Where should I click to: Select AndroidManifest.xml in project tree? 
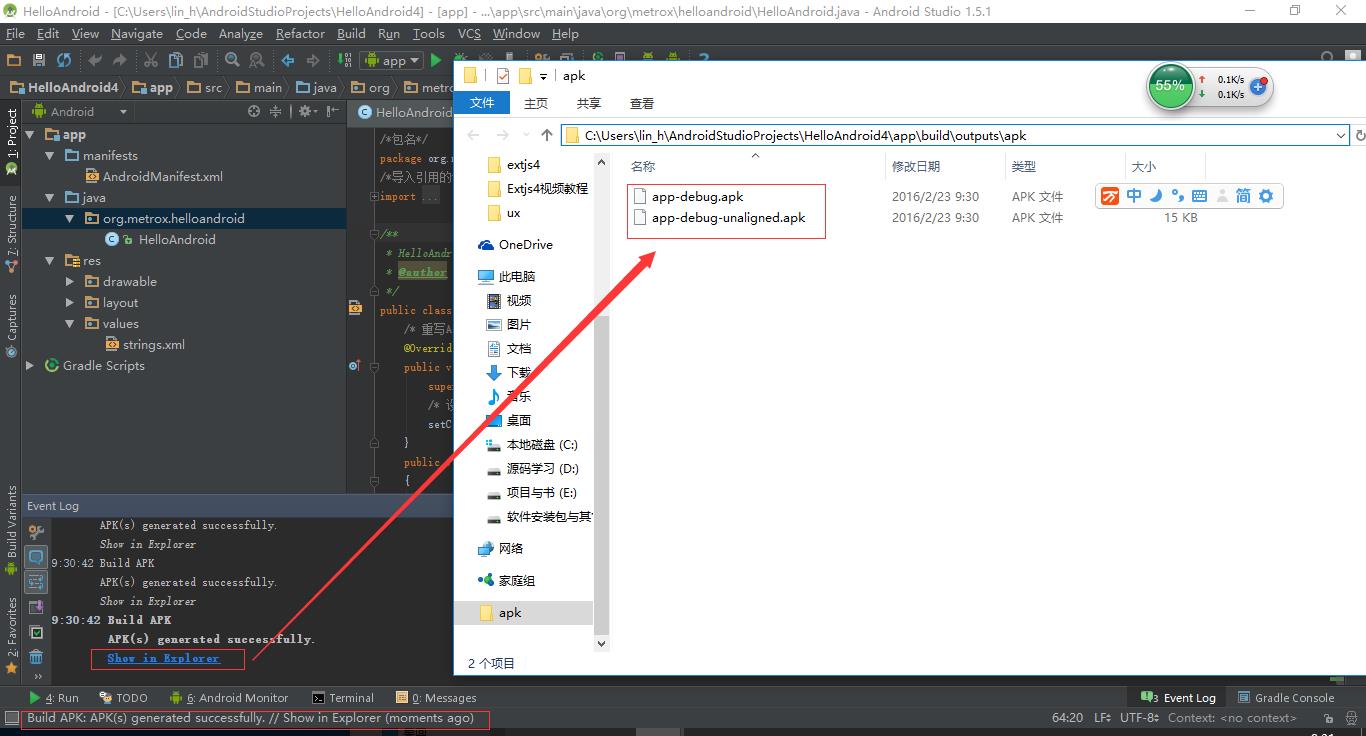pyautogui.click(x=154, y=177)
